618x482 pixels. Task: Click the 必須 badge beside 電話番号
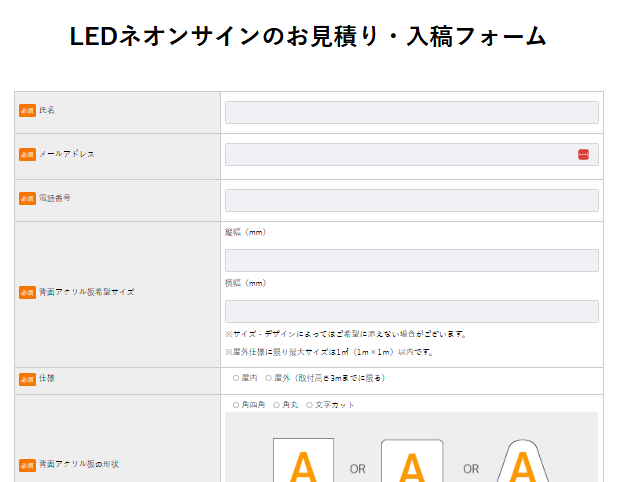click(27, 199)
